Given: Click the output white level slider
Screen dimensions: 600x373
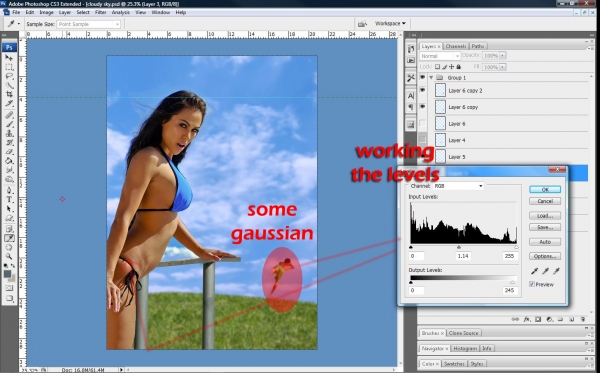Looking at the screenshot, I should tap(512, 282).
